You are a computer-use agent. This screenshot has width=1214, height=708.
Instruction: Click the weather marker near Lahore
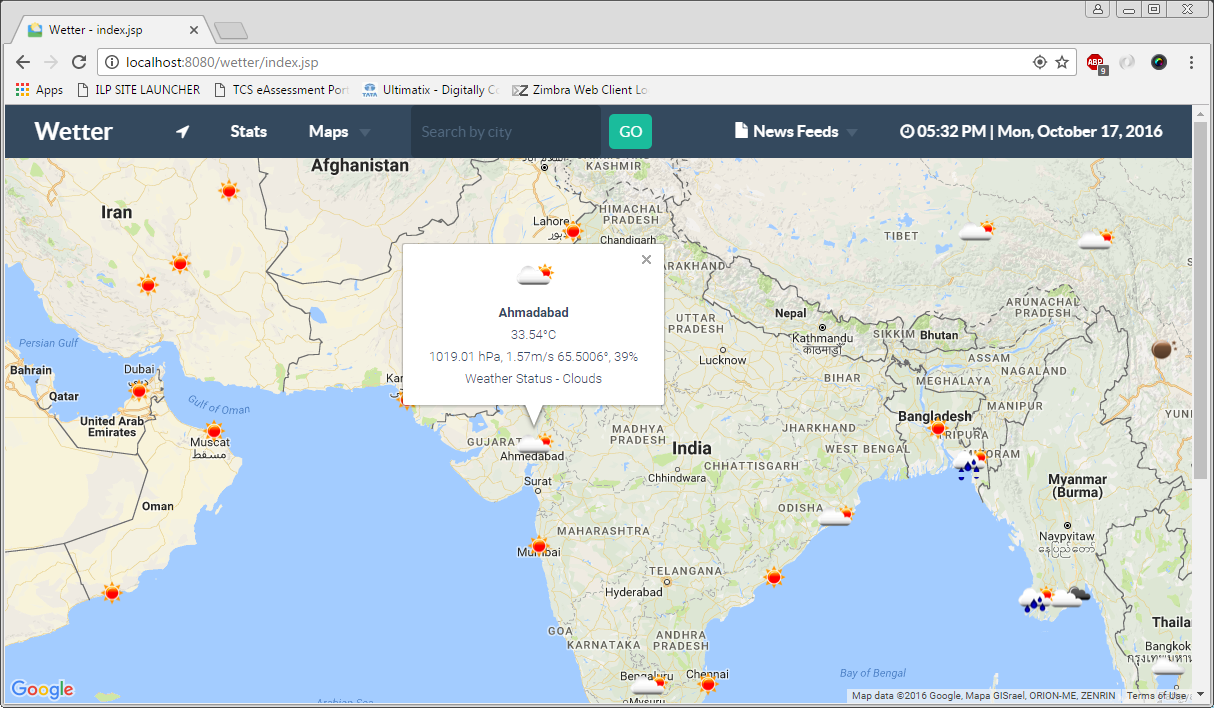coord(572,231)
